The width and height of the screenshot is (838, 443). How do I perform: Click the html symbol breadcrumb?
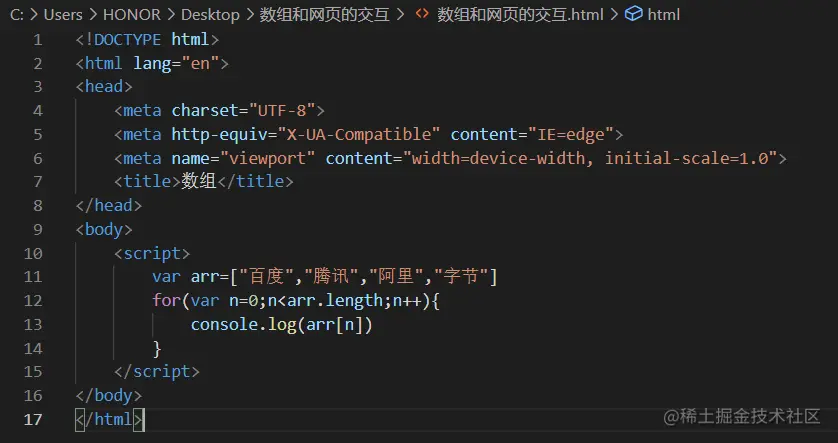pyautogui.click(x=664, y=15)
